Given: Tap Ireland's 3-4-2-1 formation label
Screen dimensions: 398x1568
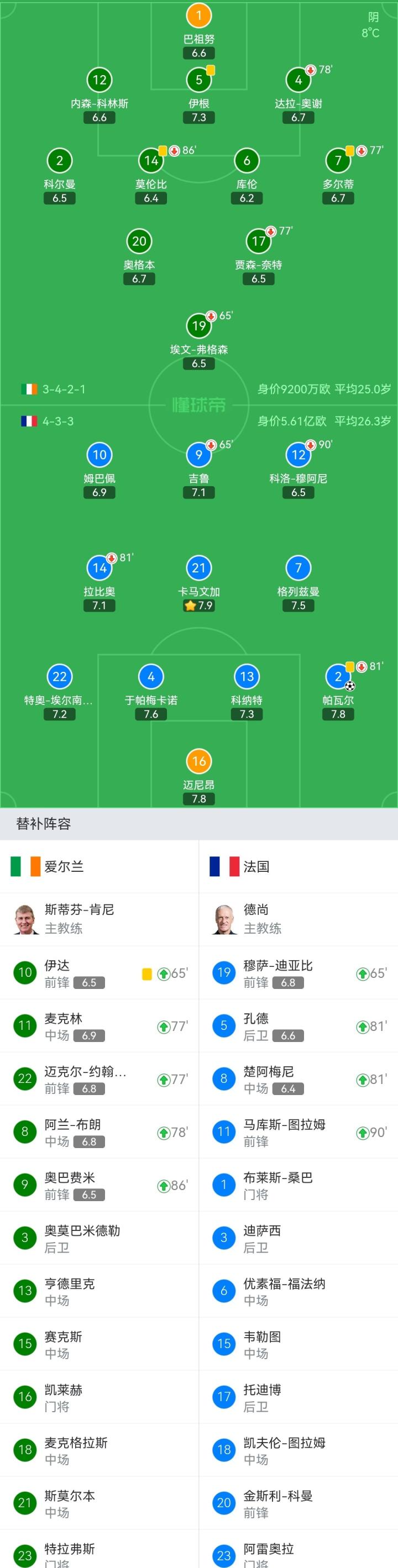Looking at the screenshot, I should tap(64, 389).
